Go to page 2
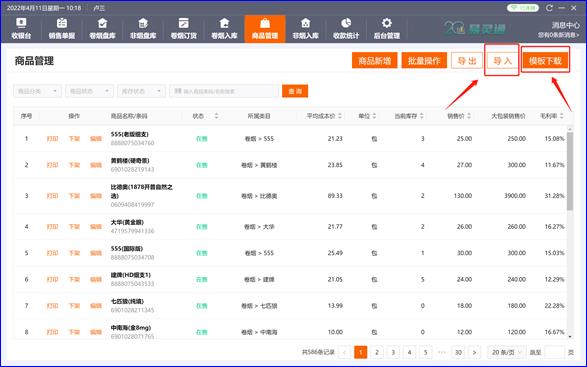 point(377,352)
